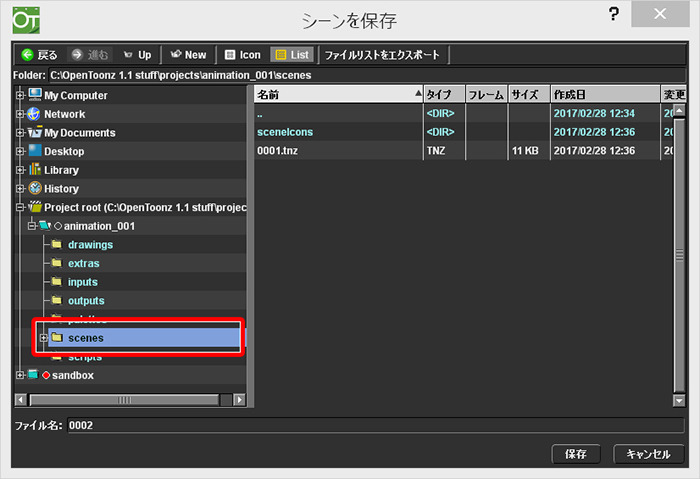Click the extras folder icon

[57, 262]
